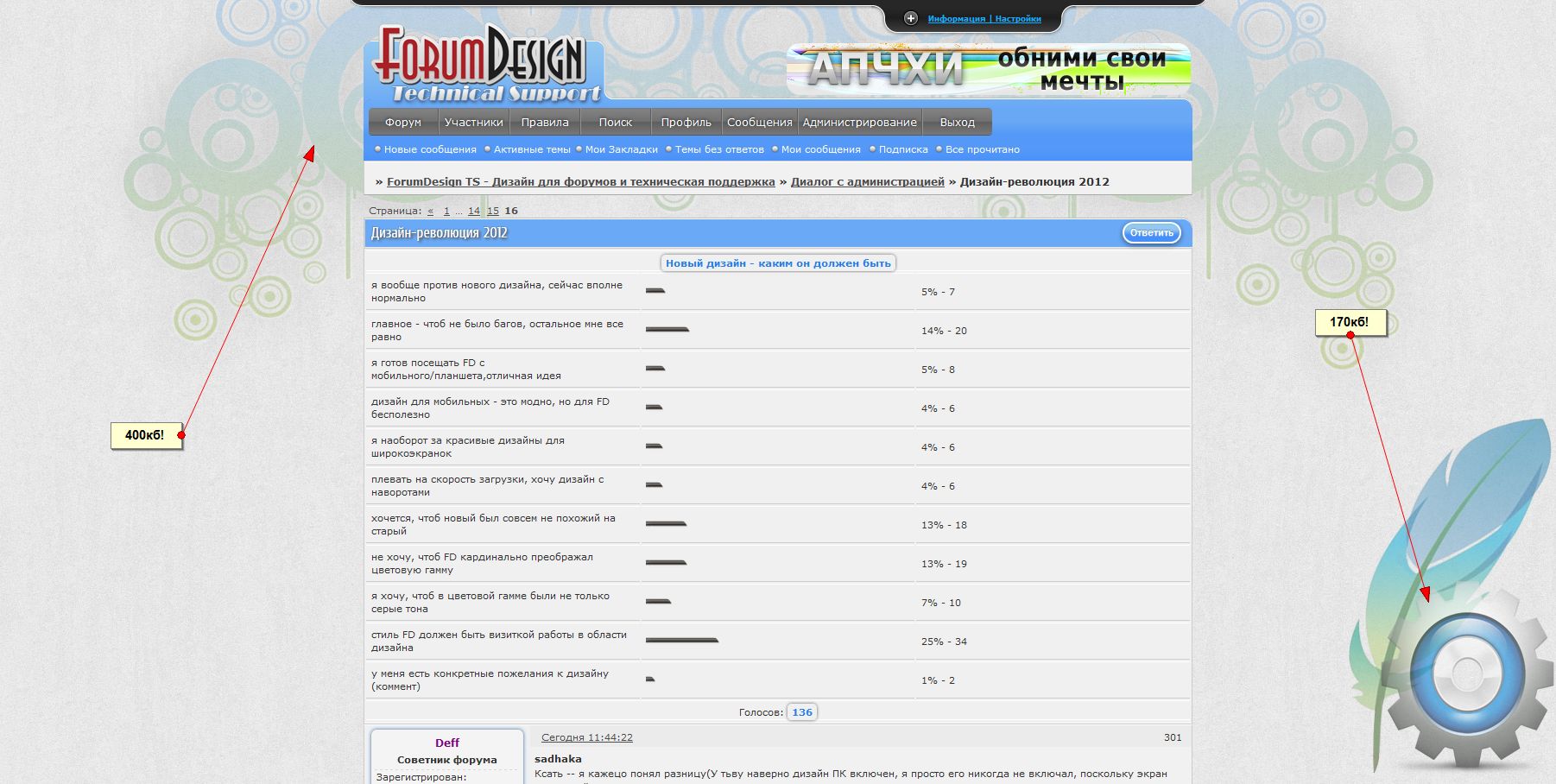This screenshot has height=784, width=1556.
Task: Go to the Администрирование menu item
Action: pos(860,123)
